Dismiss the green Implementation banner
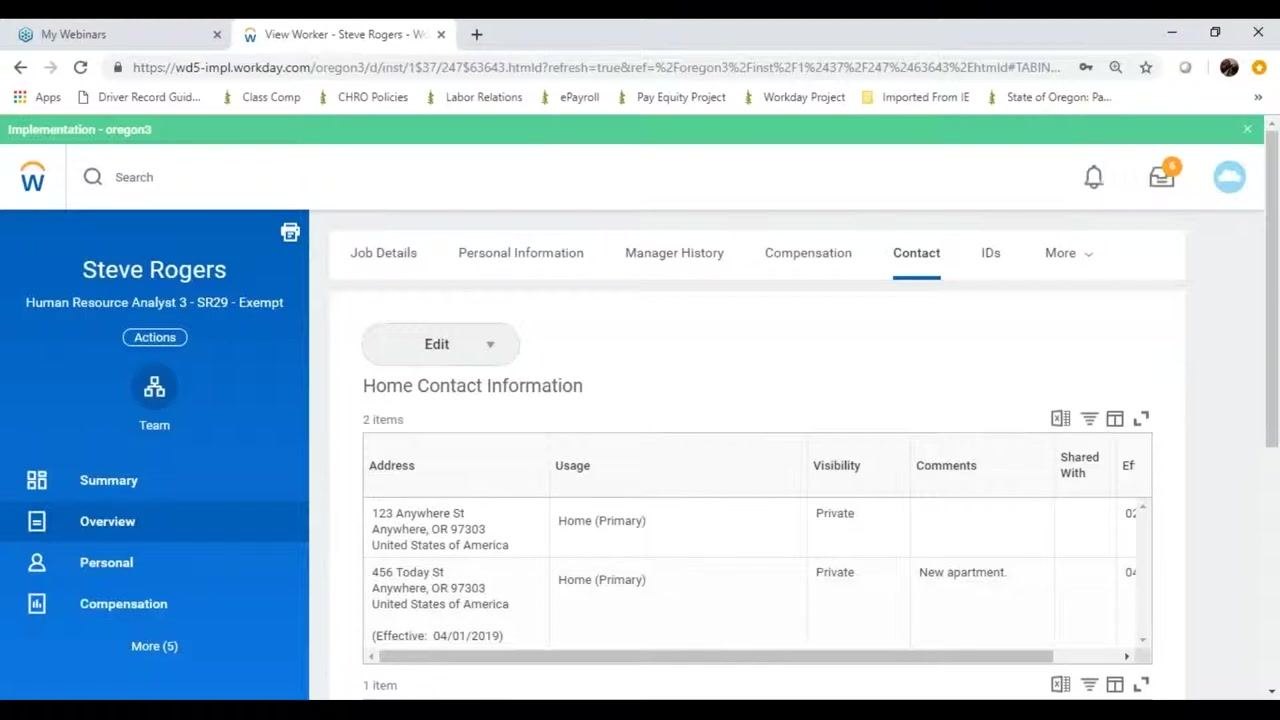 coord(1247,129)
